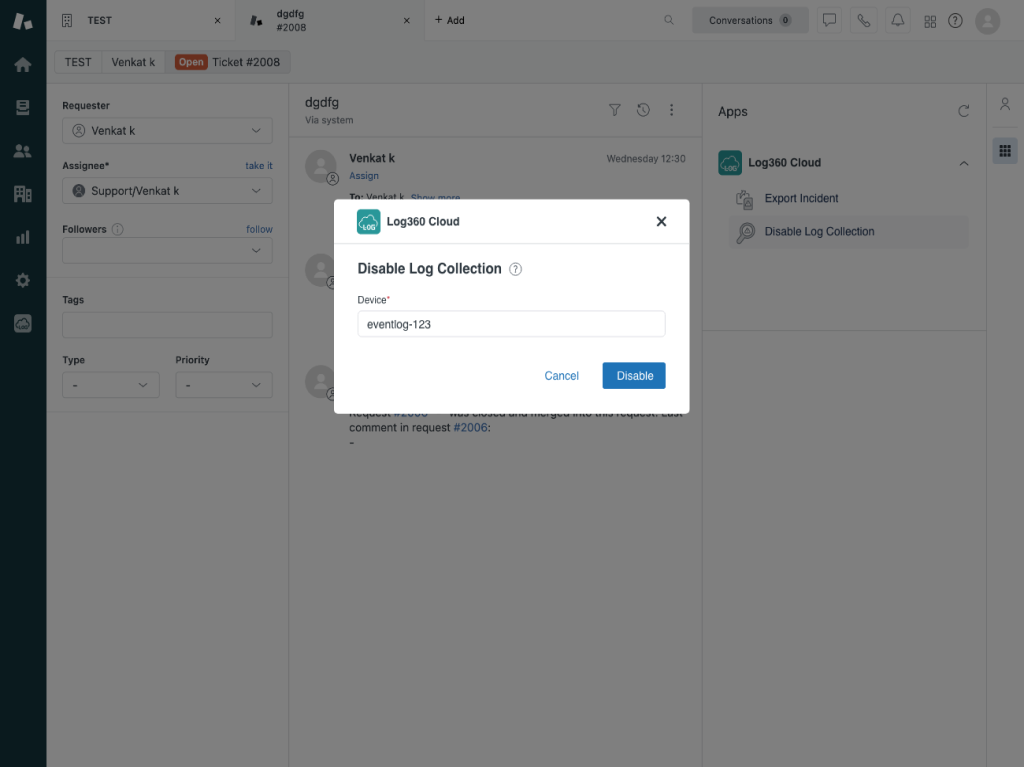The width and height of the screenshot is (1024, 768).
Task: Click the follow link
Action: 259,229
